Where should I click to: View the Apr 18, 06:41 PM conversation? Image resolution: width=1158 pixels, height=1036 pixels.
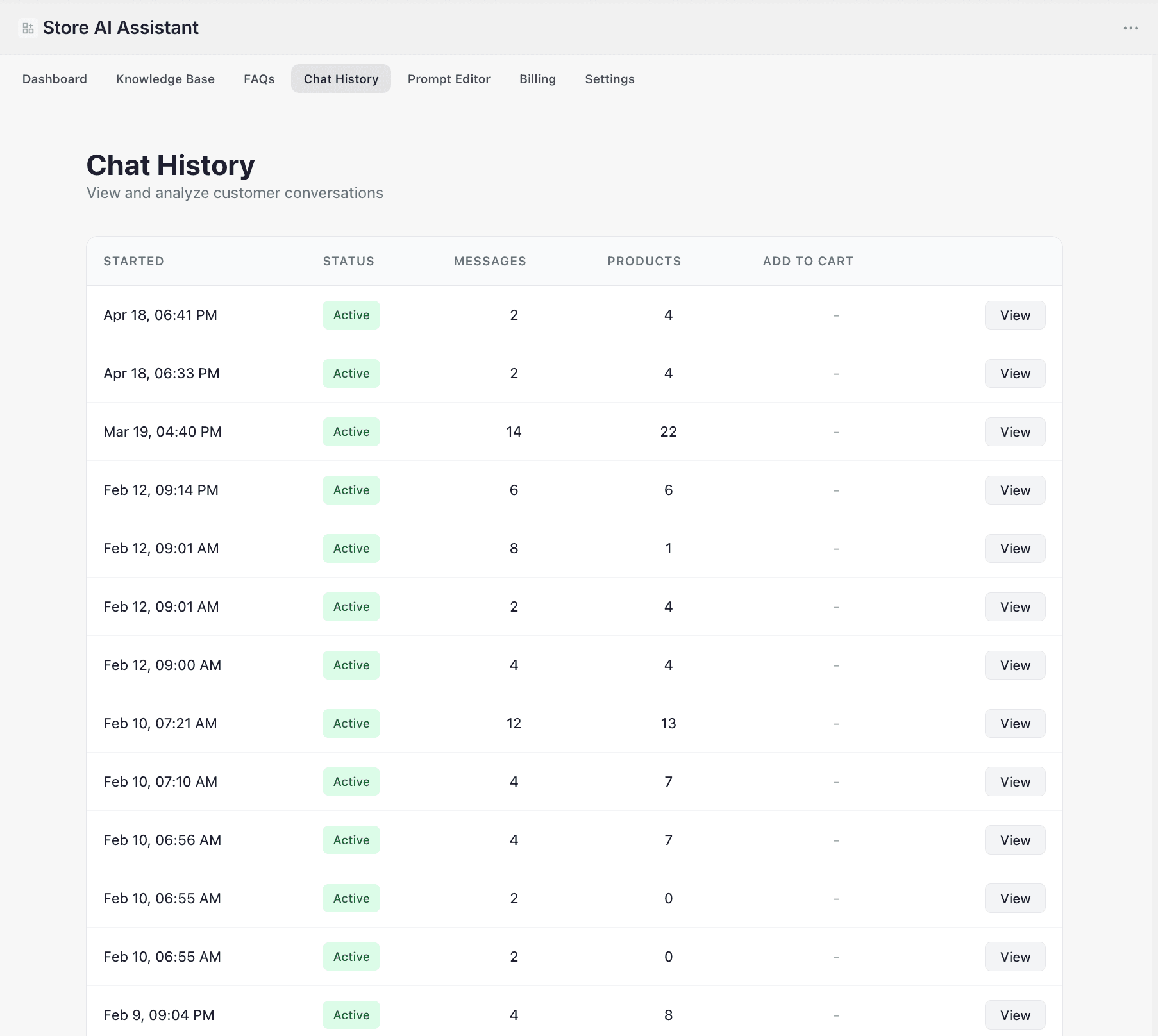pos(1014,315)
